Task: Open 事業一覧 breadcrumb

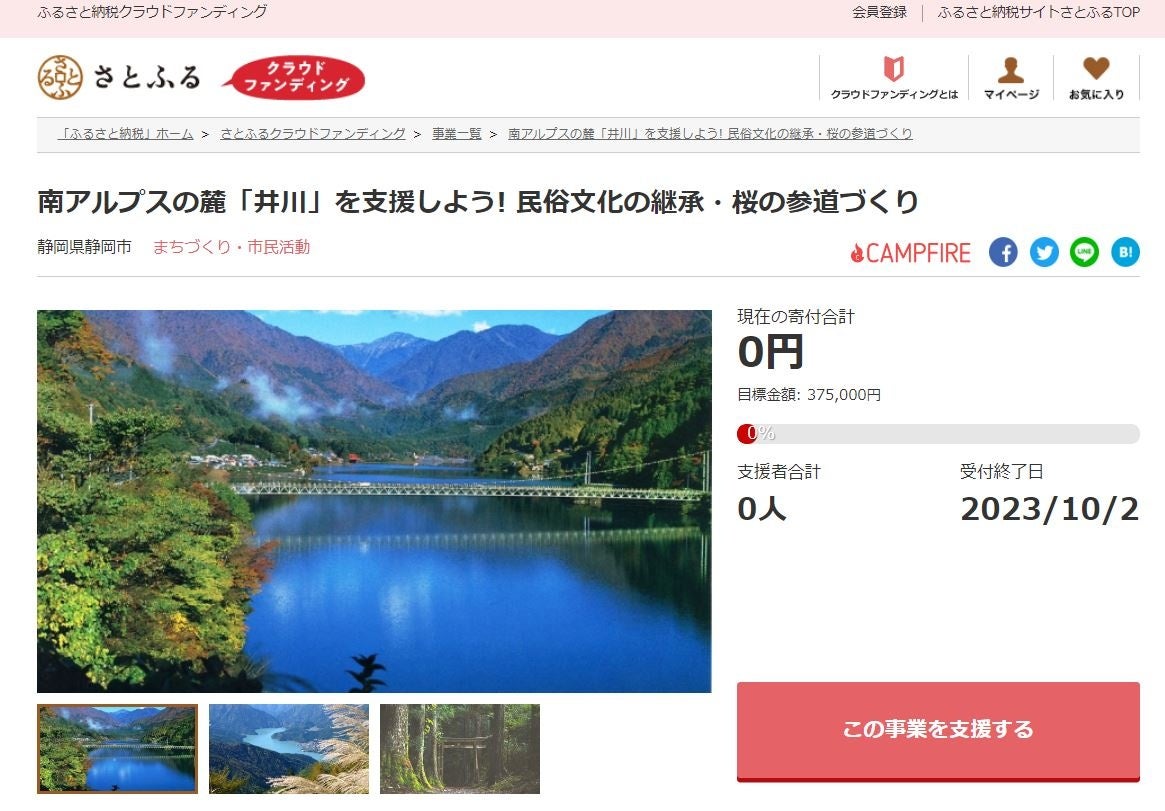Action: pyautogui.click(x=457, y=134)
